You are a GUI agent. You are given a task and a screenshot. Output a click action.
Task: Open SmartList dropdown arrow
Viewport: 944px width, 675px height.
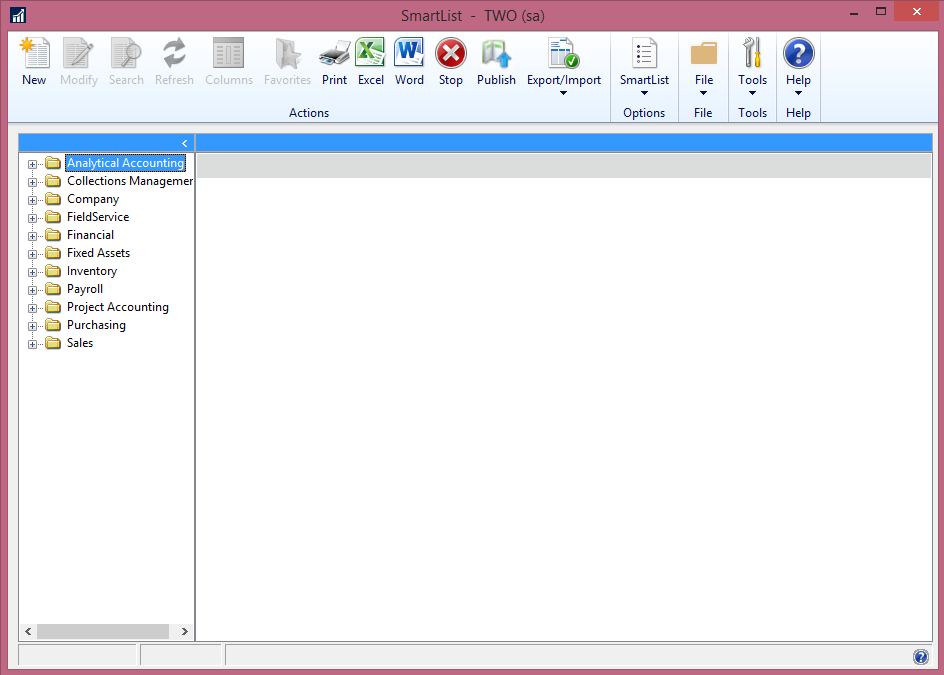pos(644,93)
